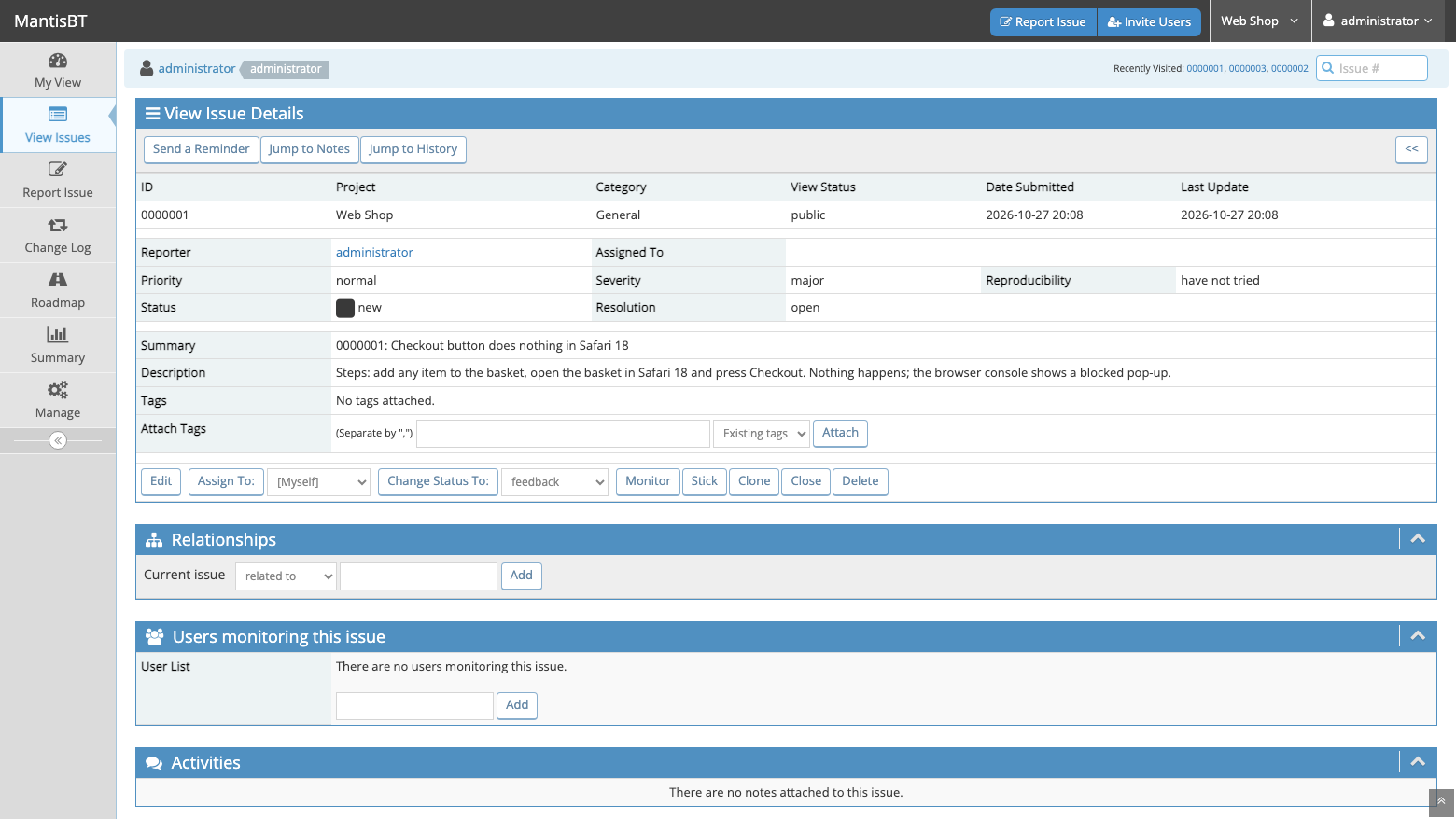1456x819 pixels.
Task: Click the Relationships sitemap icon
Action: click(x=154, y=540)
